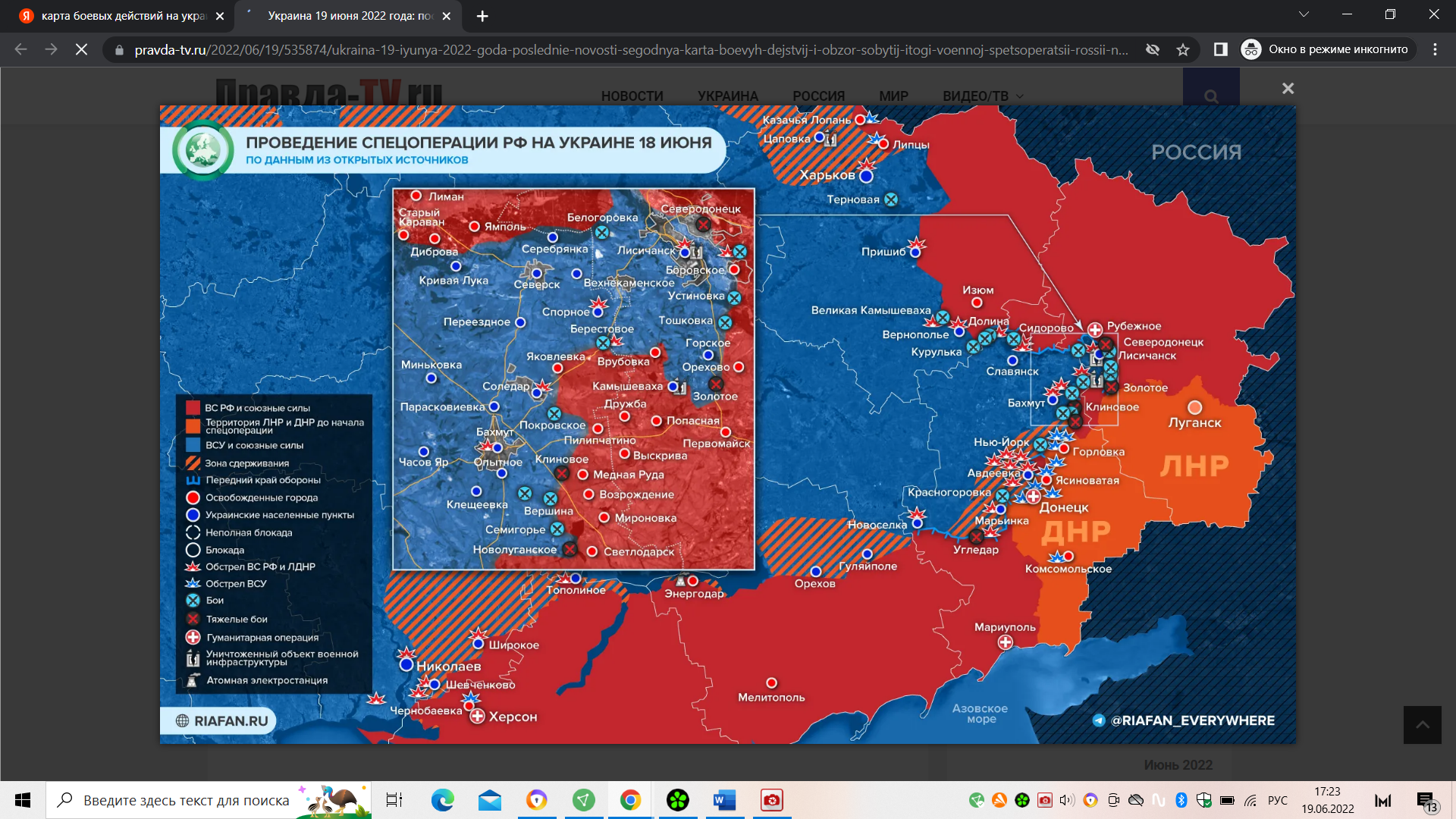Click the combat operations map image

(727, 425)
